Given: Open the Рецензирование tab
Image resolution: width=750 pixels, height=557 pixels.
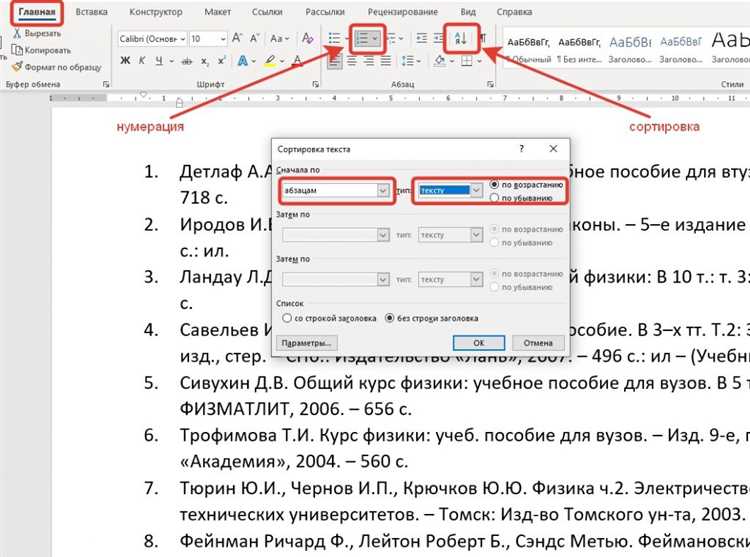Looking at the screenshot, I should click(402, 12).
